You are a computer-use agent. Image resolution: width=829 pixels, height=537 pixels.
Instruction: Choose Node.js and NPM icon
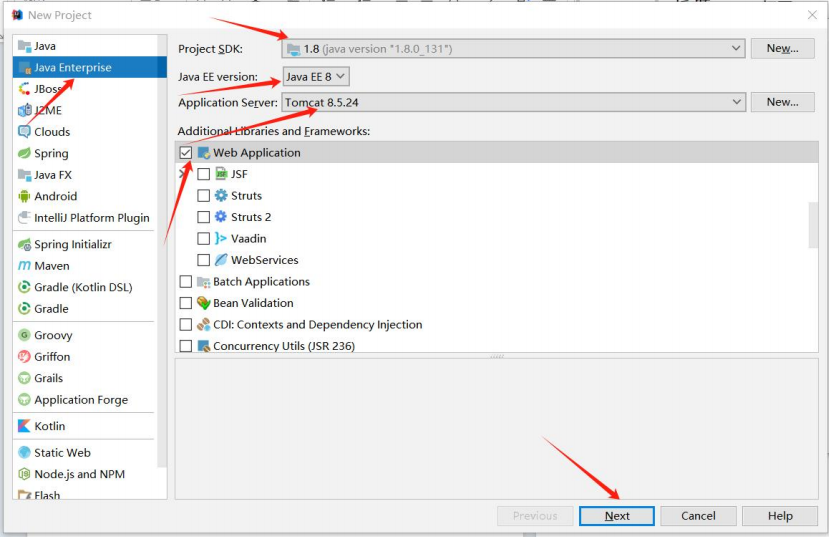(x=24, y=474)
